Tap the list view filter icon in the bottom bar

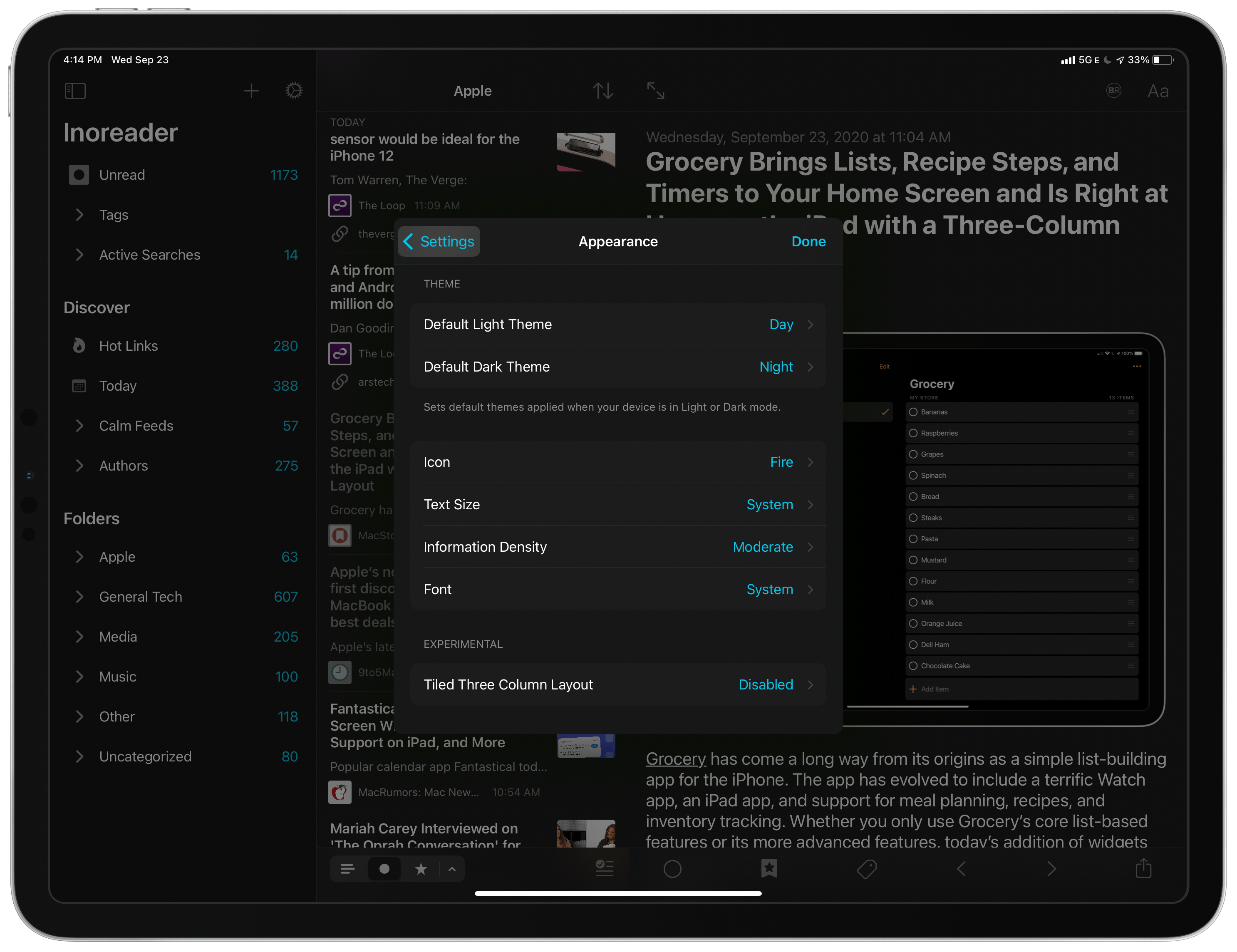(347, 868)
